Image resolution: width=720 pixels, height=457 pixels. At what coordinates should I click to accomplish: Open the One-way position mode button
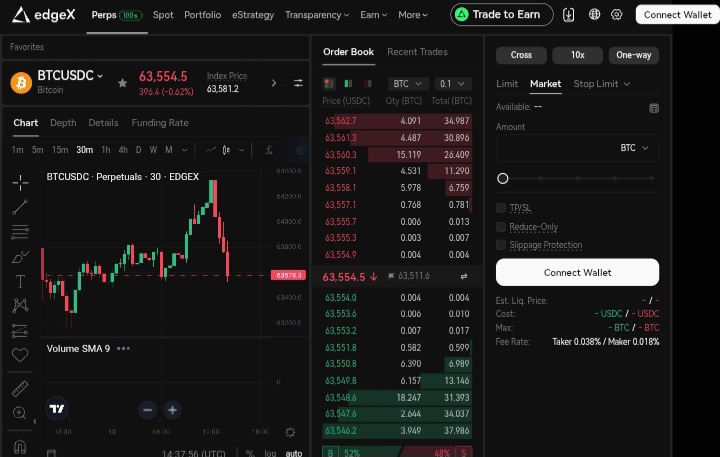tap(634, 55)
